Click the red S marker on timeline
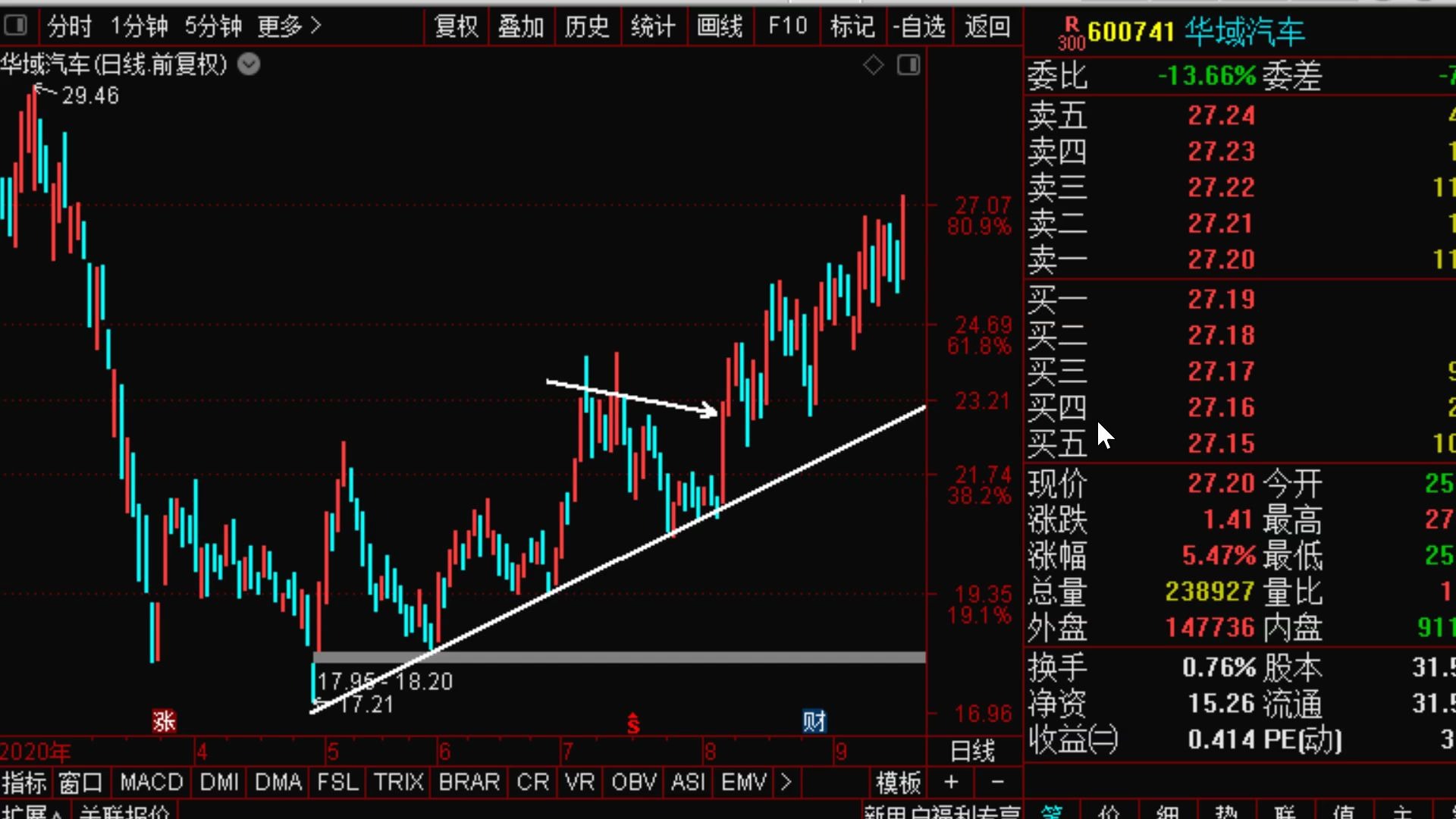Viewport: 1456px width, 819px height. 633,724
